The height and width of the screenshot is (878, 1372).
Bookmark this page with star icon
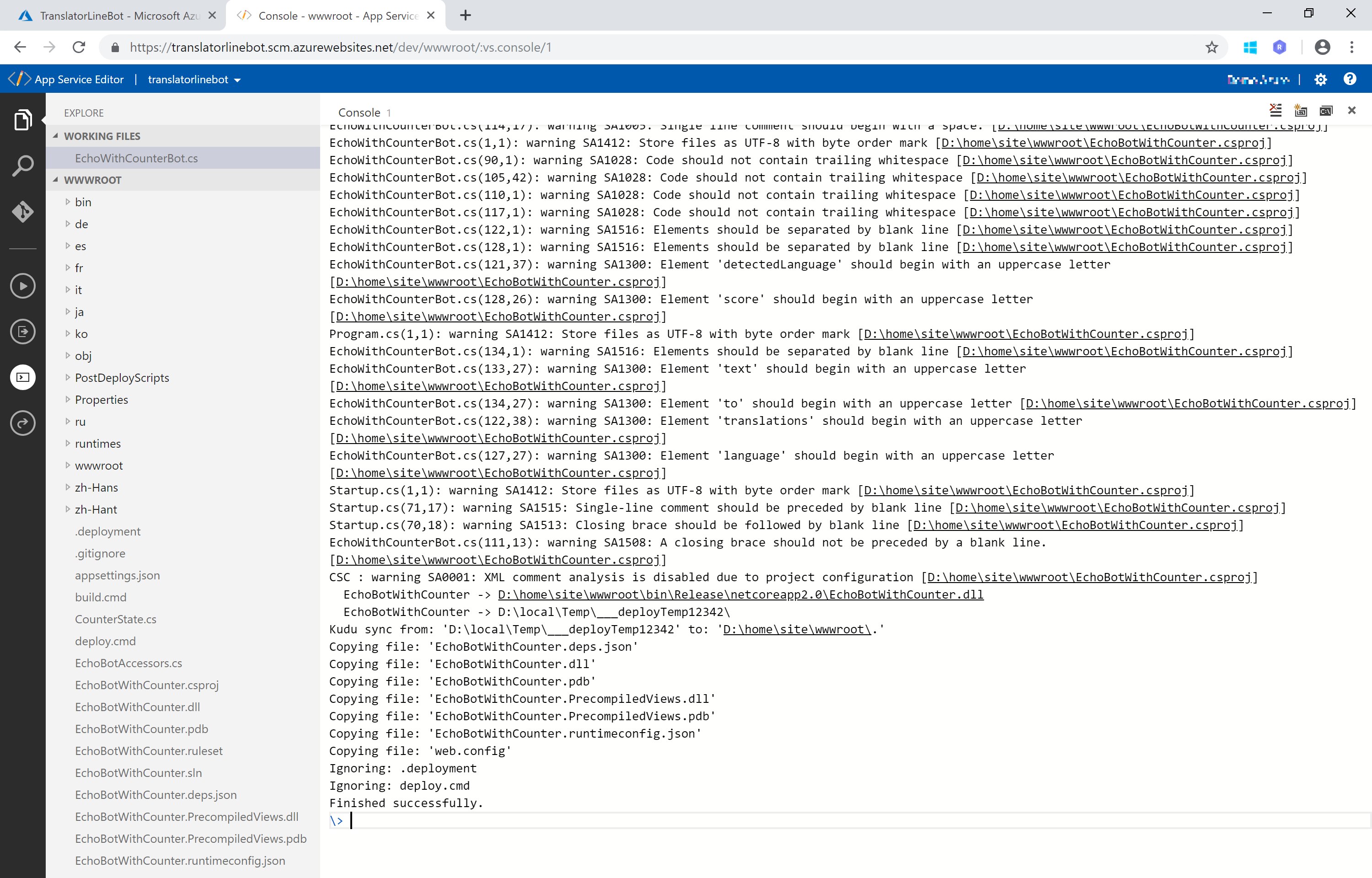pyautogui.click(x=1211, y=47)
